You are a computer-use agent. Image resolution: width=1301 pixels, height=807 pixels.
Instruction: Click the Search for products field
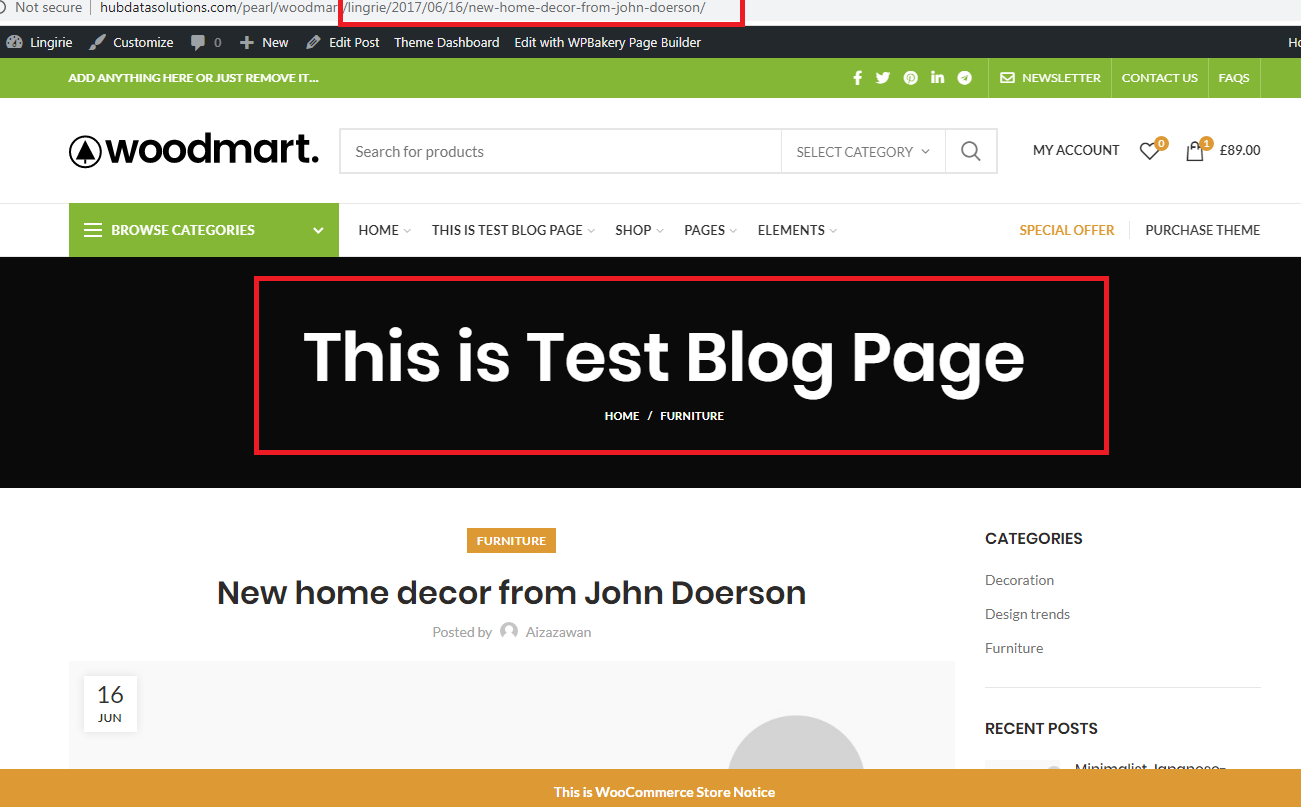click(x=561, y=152)
